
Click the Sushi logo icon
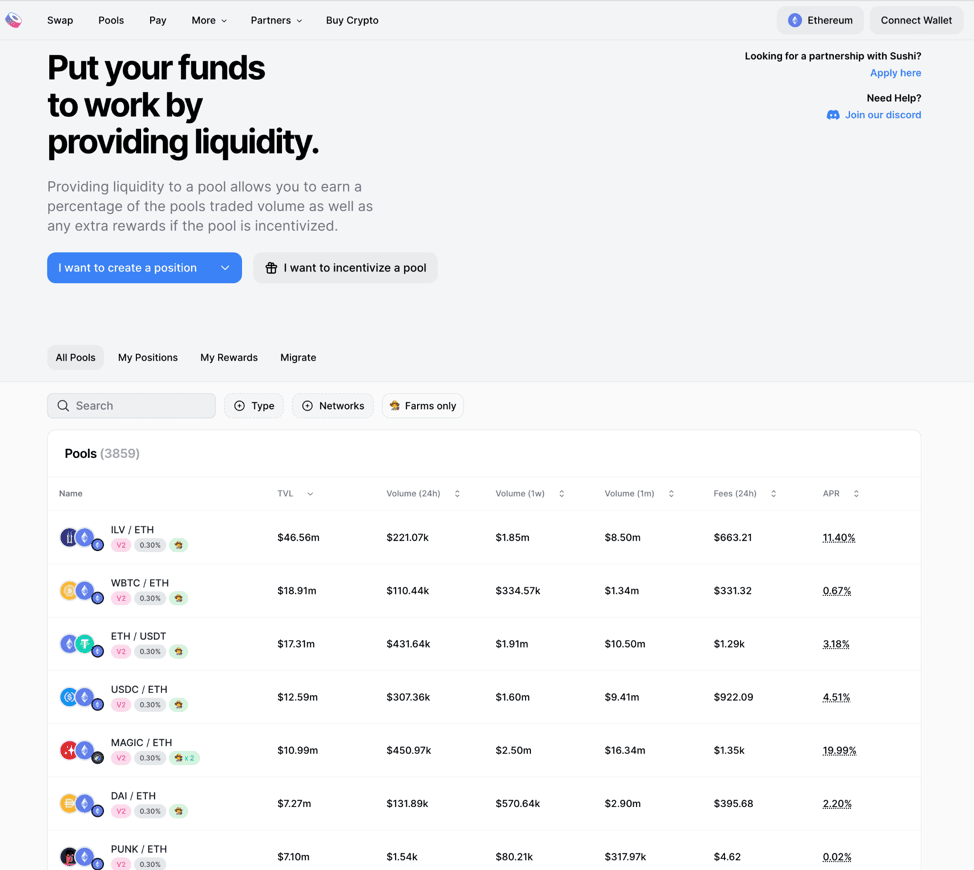[x=14, y=20]
